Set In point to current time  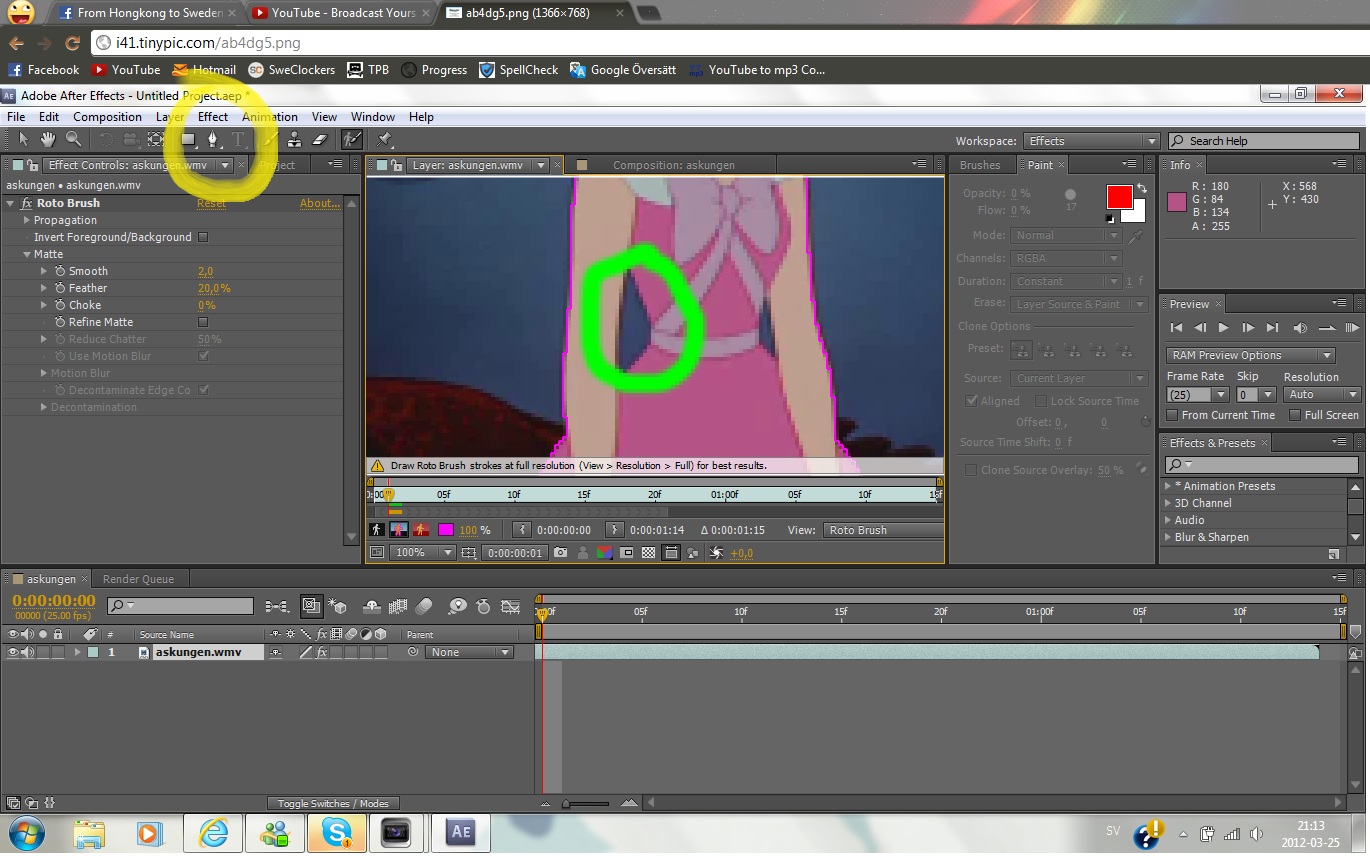[x=522, y=530]
